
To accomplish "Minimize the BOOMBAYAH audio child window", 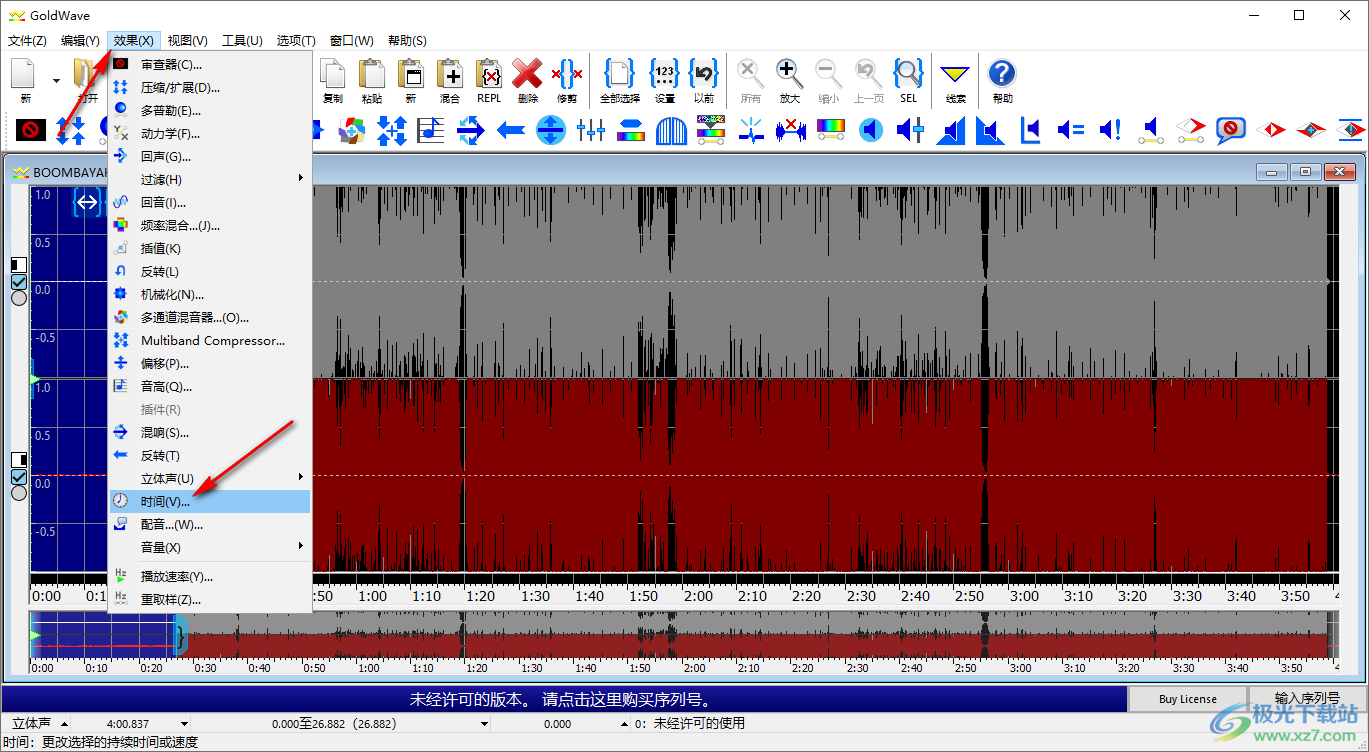I will [x=1271, y=172].
